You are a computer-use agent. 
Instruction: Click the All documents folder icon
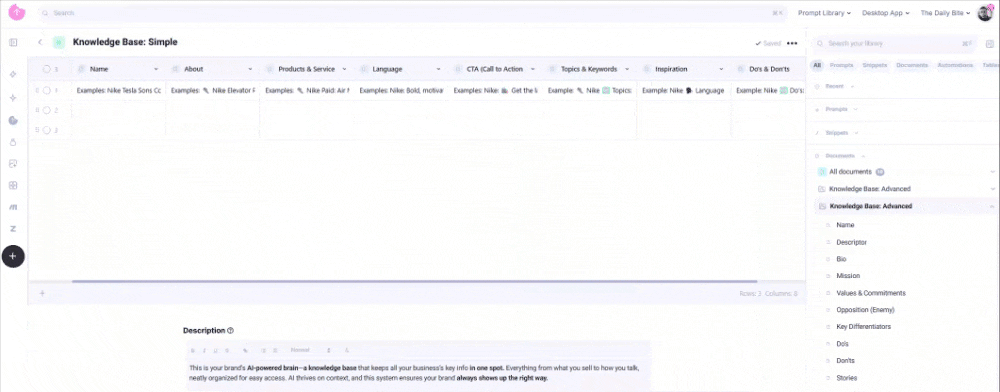[822, 171]
